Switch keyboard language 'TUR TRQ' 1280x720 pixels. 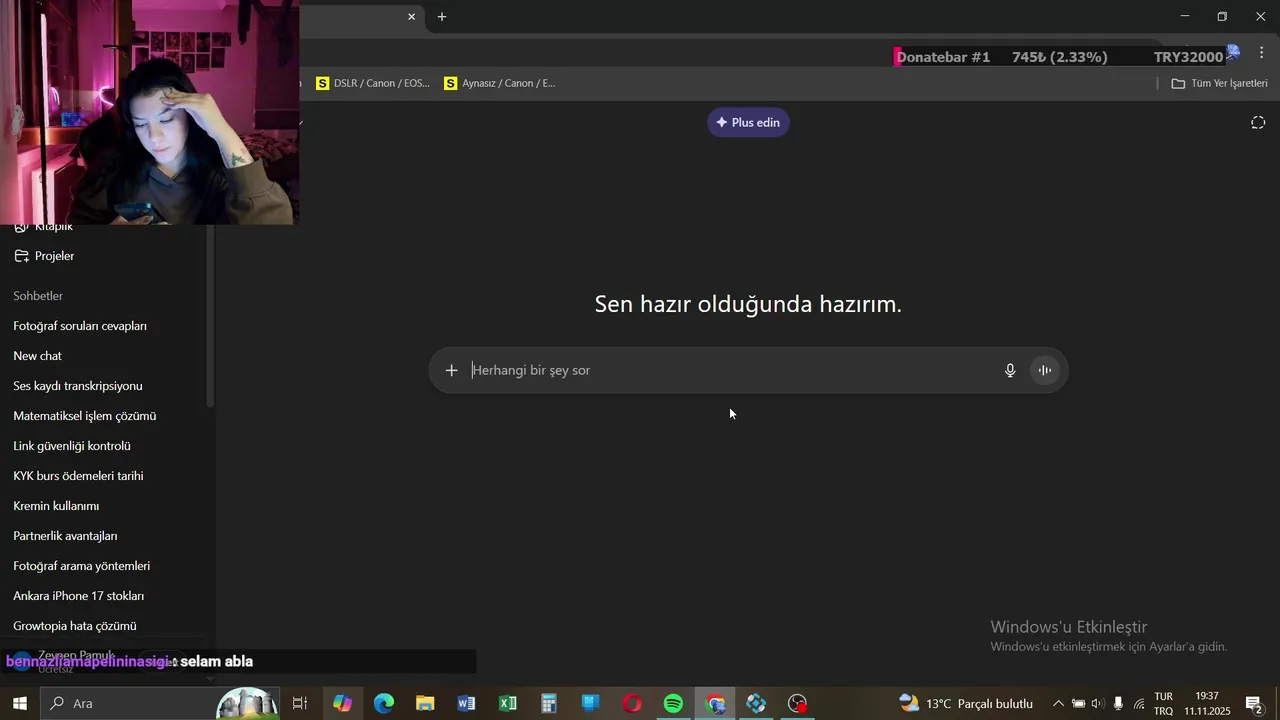1164,703
